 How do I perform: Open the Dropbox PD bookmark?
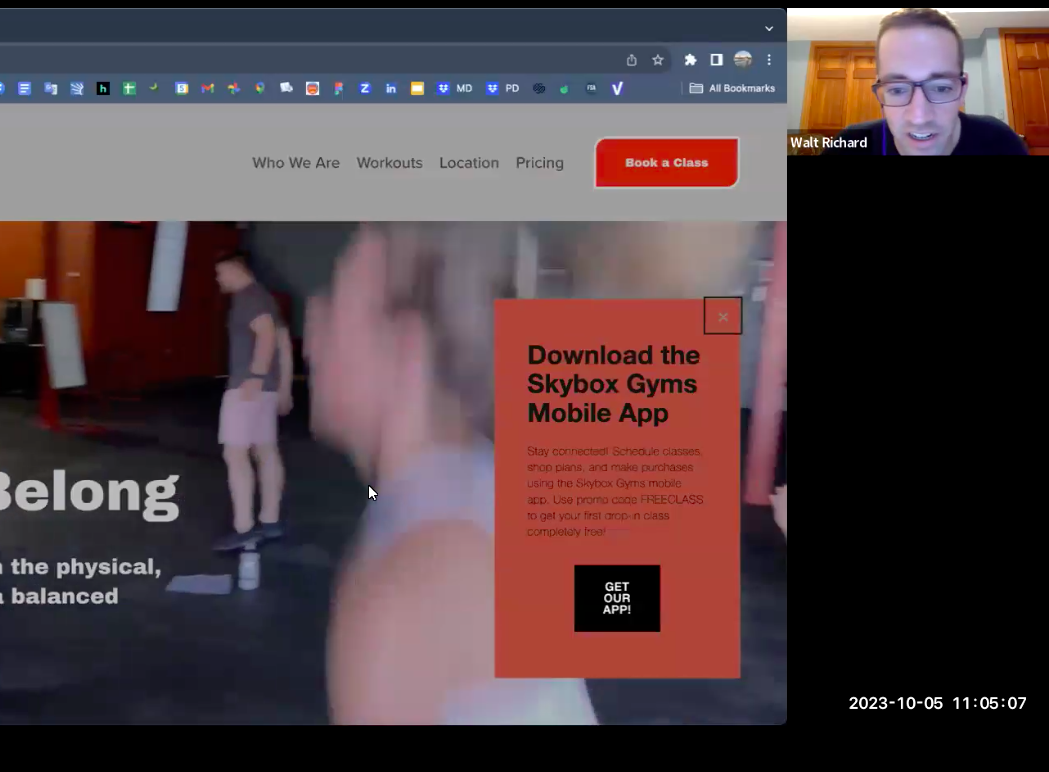[x=502, y=88]
